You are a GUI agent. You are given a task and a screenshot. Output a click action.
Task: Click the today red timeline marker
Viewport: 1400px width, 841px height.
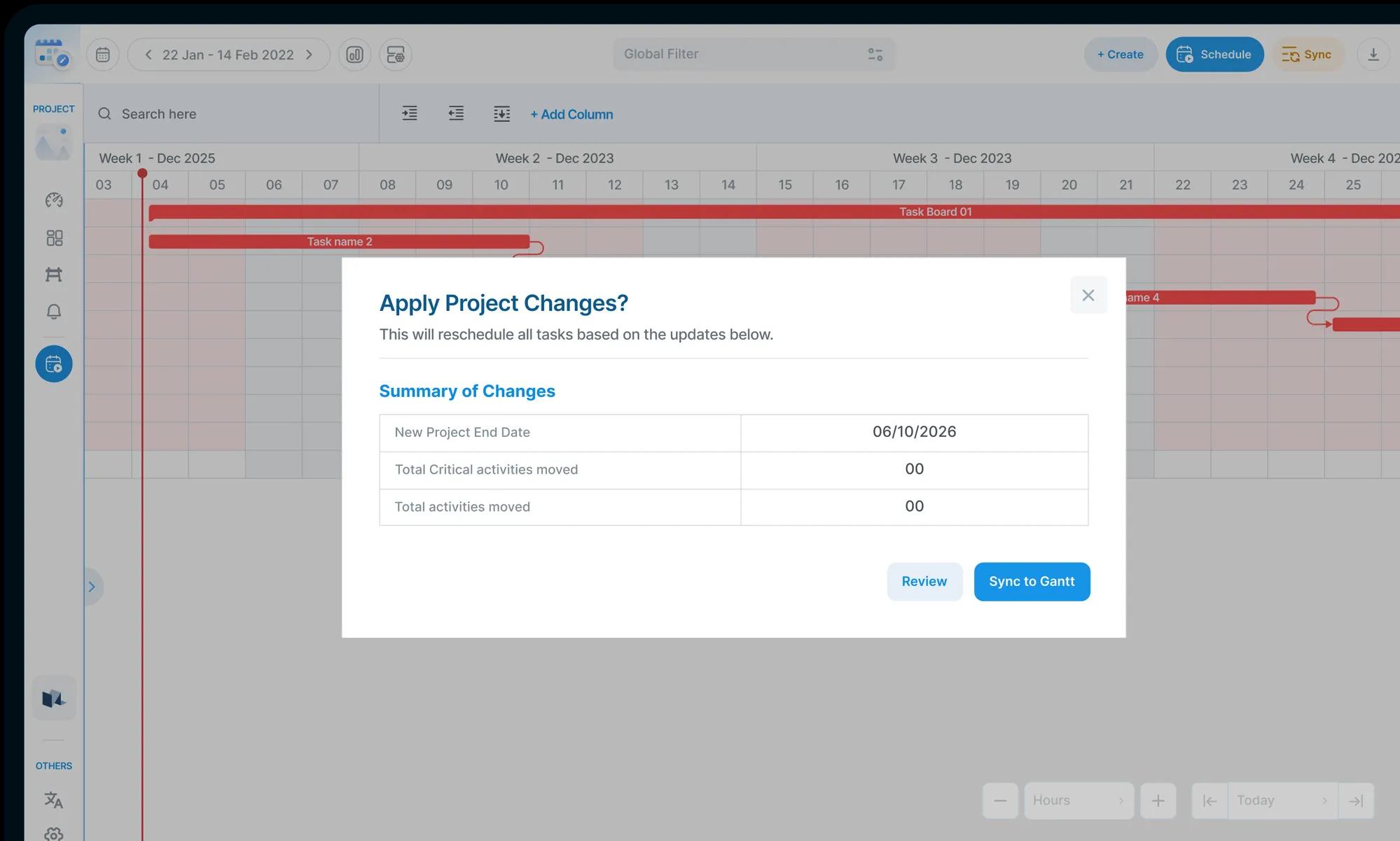coord(142,173)
